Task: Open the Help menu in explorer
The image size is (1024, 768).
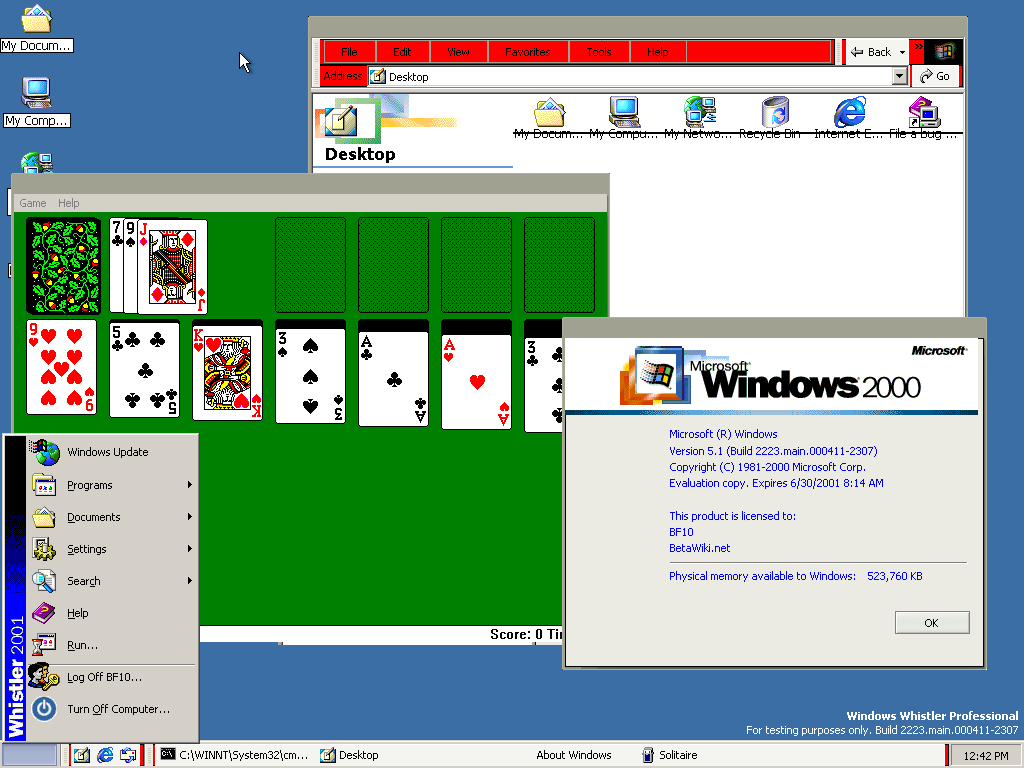Action: coord(658,52)
